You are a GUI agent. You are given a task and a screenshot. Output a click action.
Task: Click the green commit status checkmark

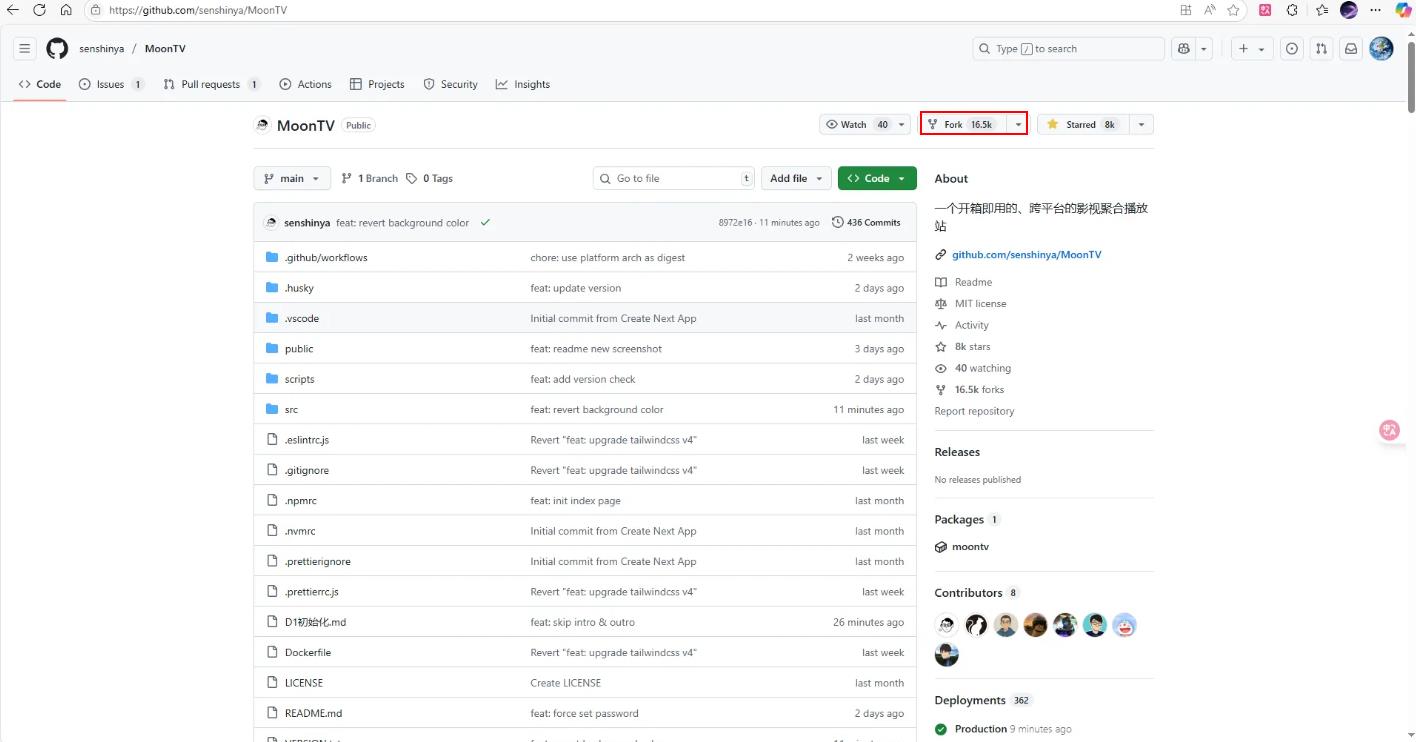coord(485,222)
